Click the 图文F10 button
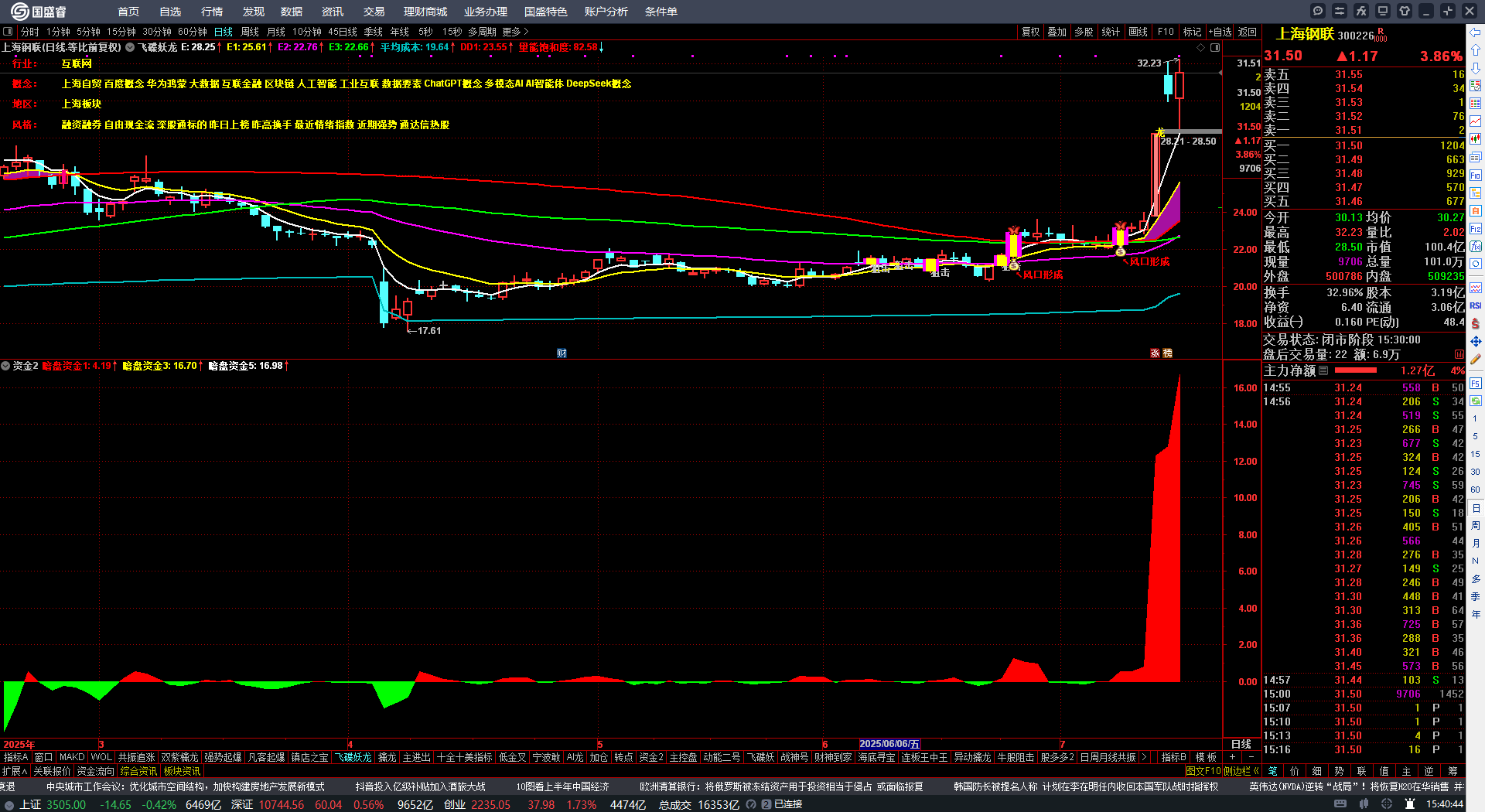 pyautogui.click(x=1203, y=771)
